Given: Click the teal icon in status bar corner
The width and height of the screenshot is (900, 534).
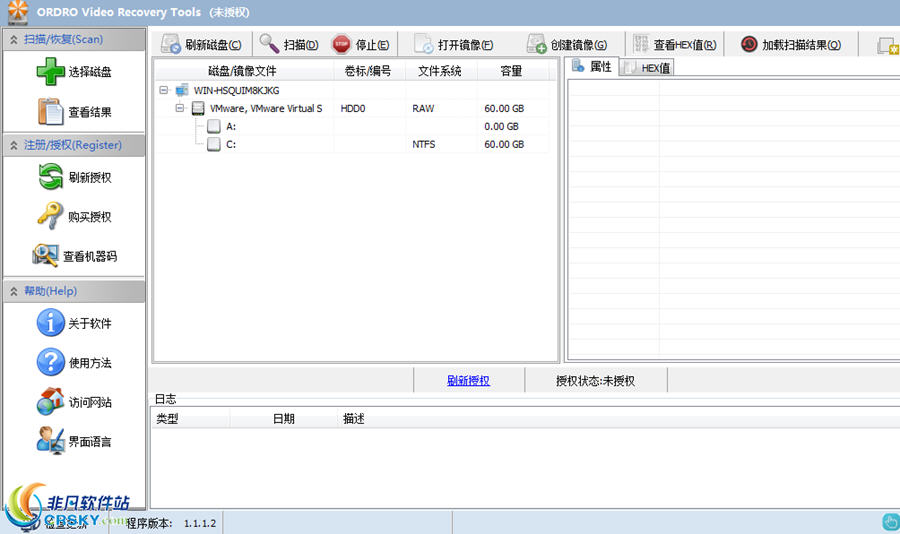Looking at the screenshot, I should [890, 522].
